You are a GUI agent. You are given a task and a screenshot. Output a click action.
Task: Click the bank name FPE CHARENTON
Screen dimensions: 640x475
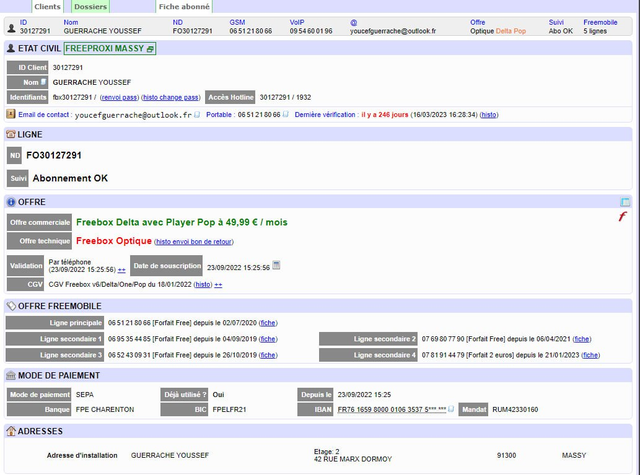tap(105, 409)
